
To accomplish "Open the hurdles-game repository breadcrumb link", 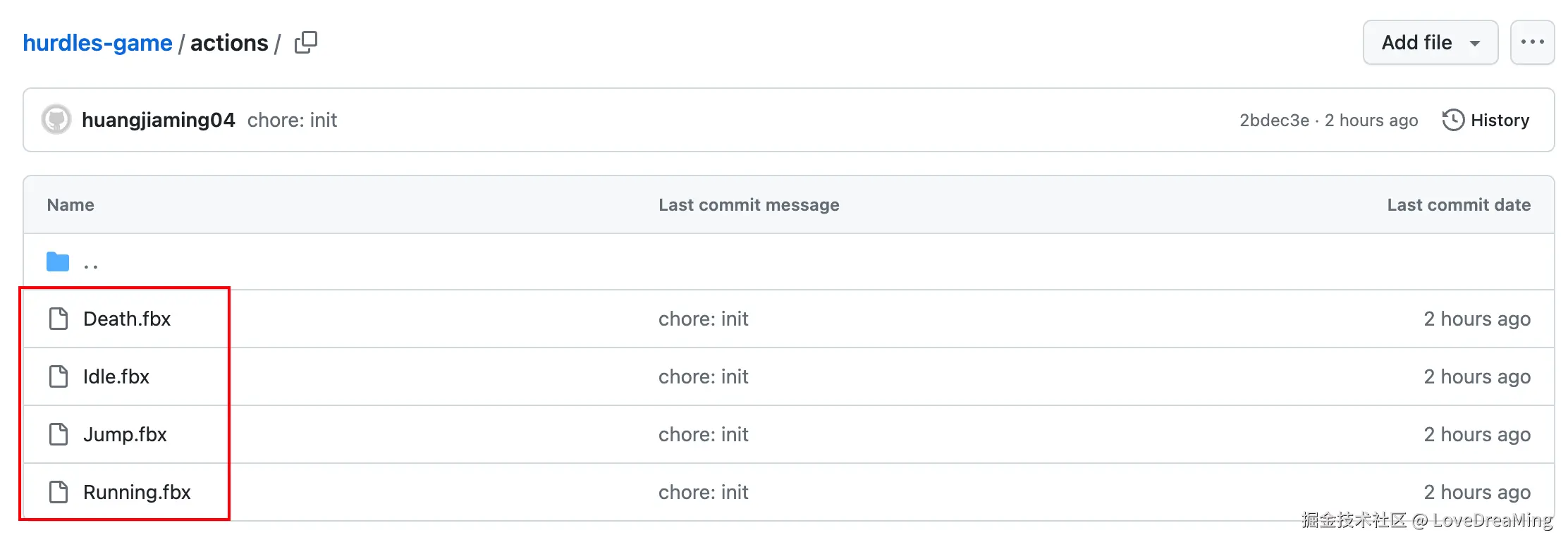I will [97, 43].
